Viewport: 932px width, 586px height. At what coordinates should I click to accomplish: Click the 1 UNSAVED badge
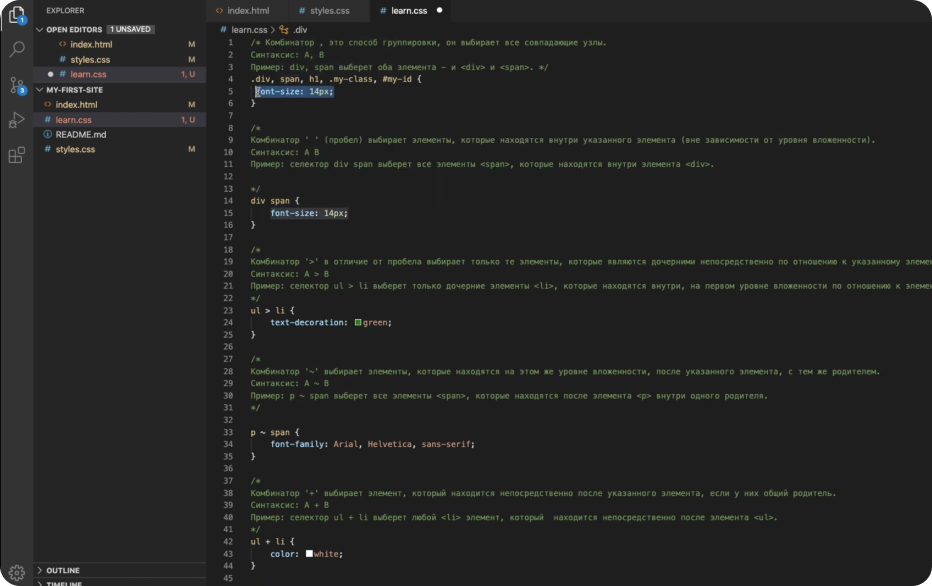pos(131,29)
